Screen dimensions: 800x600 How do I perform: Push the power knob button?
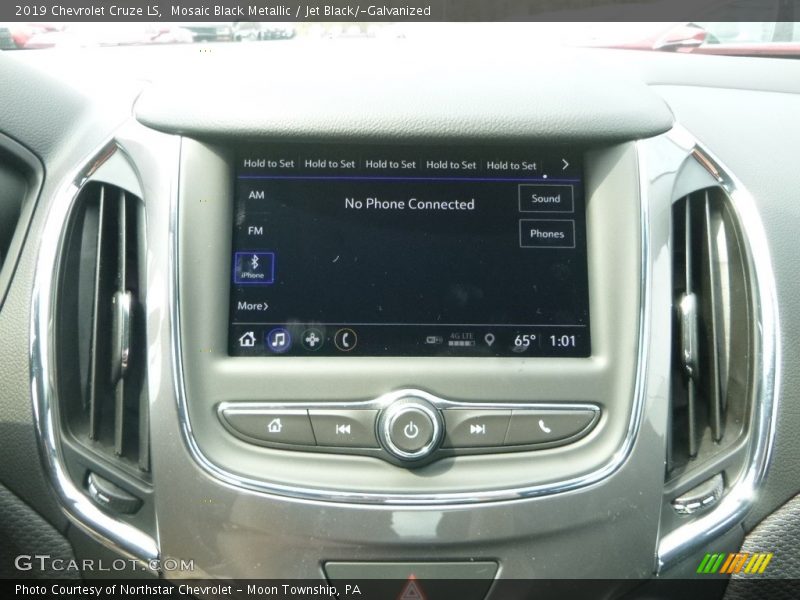pos(411,430)
